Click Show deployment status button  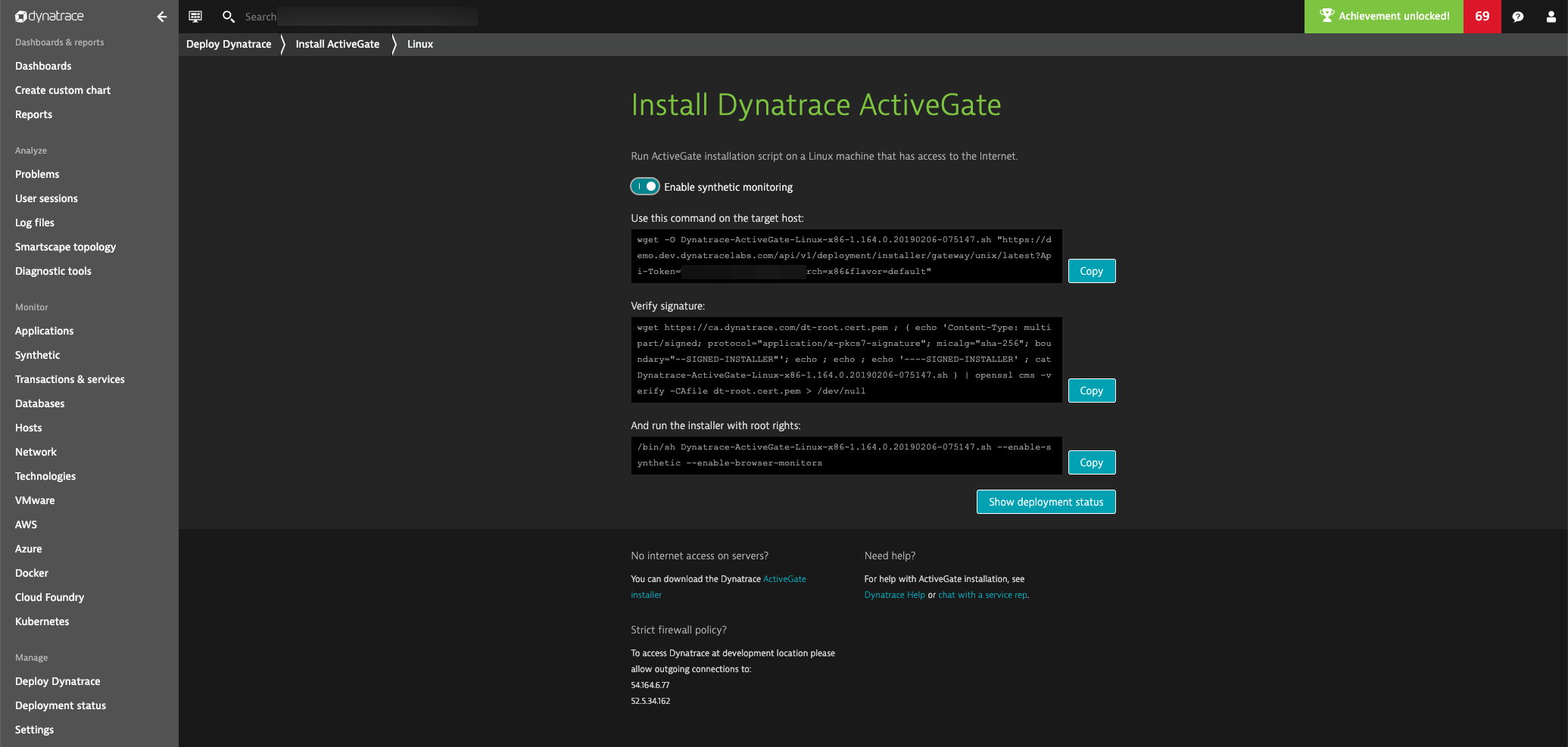[x=1046, y=502]
